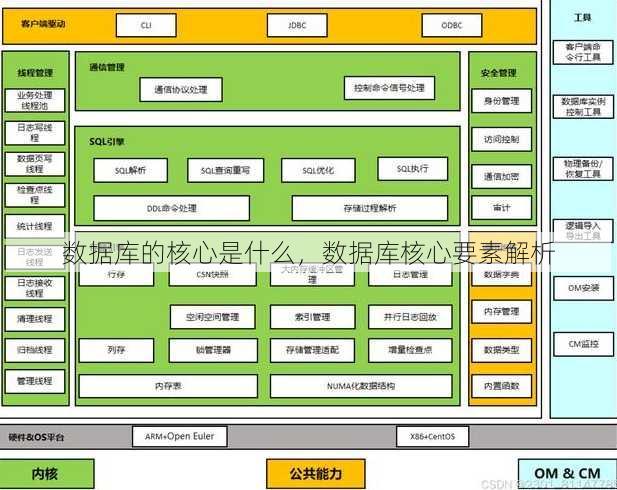Select the 逻辑导入导出工具 box
Image resolution: width=617 pixels, height=490 pixels.
[x=583, y=231]
